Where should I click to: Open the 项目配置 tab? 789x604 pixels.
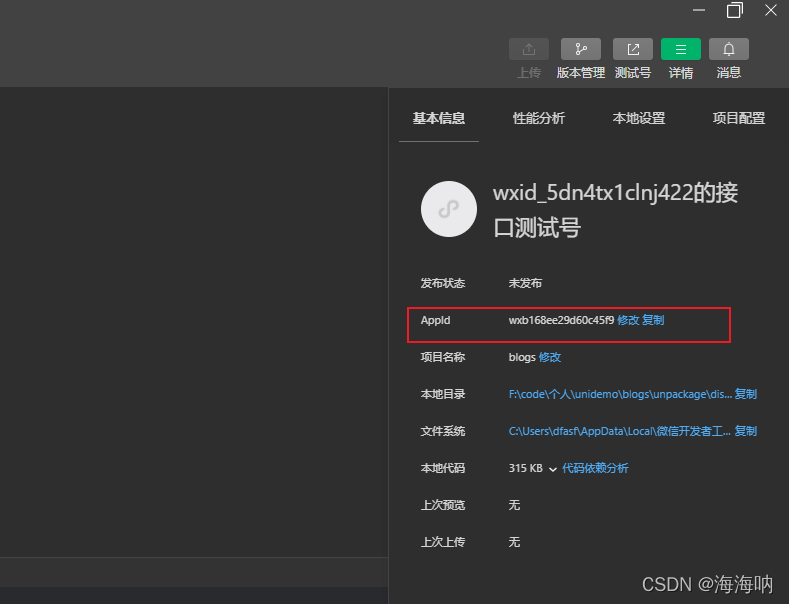(739, 118)
